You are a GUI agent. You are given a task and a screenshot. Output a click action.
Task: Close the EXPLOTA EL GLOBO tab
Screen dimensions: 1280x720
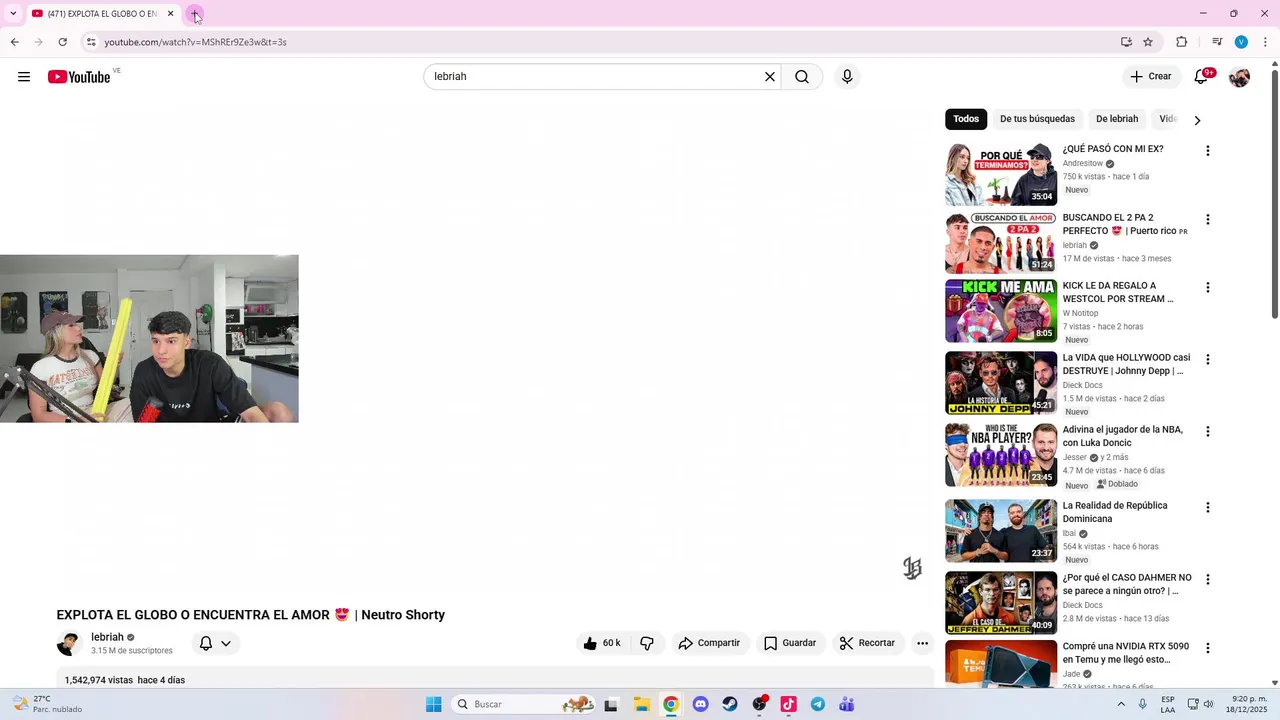170,14
